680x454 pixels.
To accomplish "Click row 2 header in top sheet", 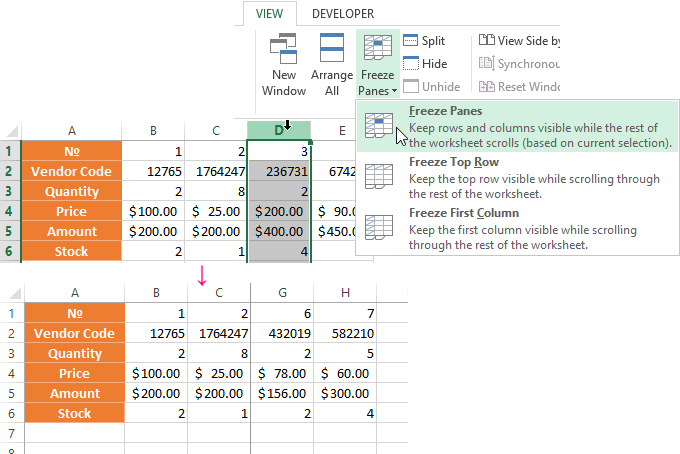I will point(10,171).
